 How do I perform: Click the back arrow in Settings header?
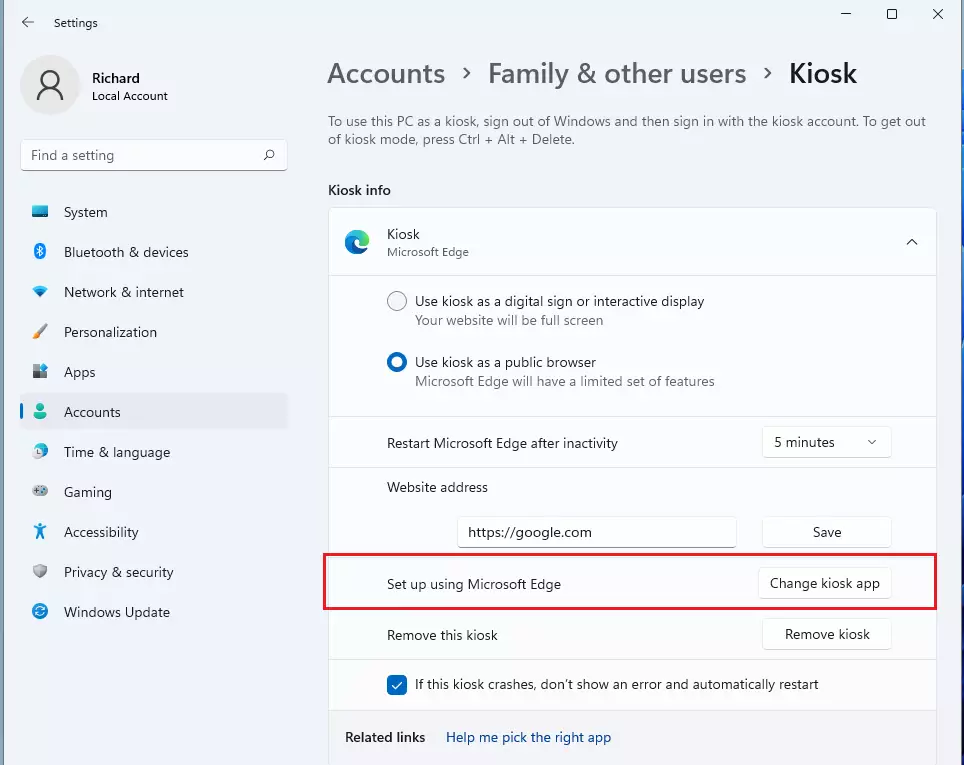28,22
